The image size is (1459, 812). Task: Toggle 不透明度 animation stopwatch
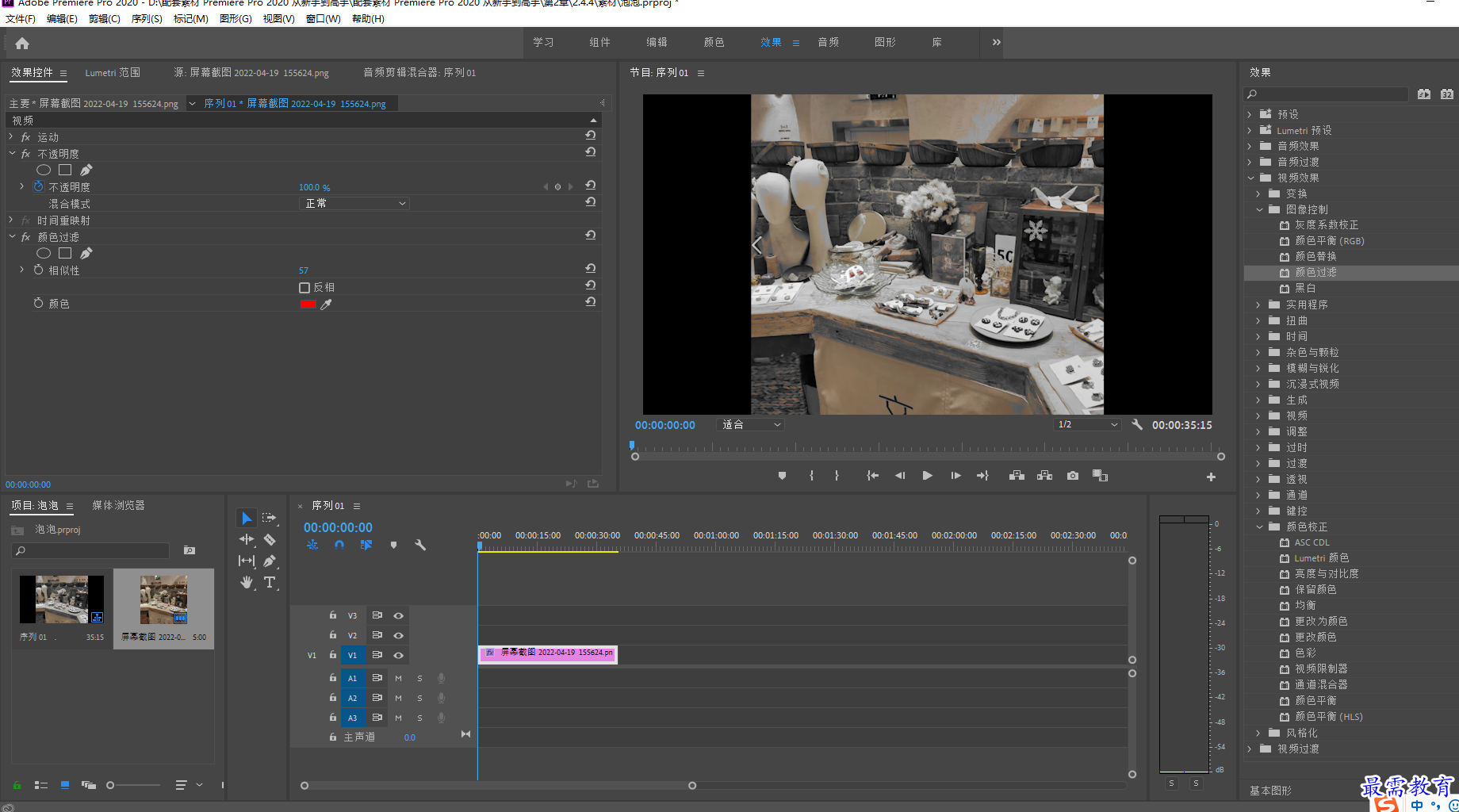coord(38,186)
